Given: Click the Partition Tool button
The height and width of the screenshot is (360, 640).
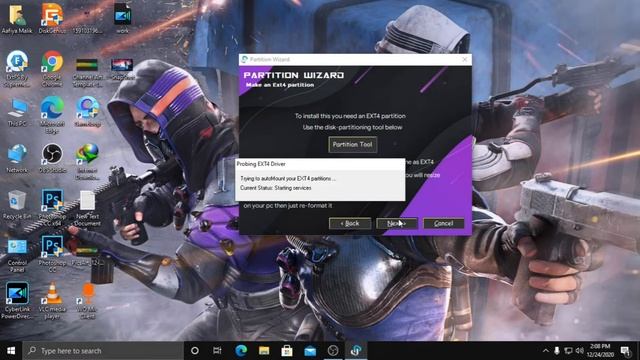Looking at the screenshot, I should pos(353,144).
